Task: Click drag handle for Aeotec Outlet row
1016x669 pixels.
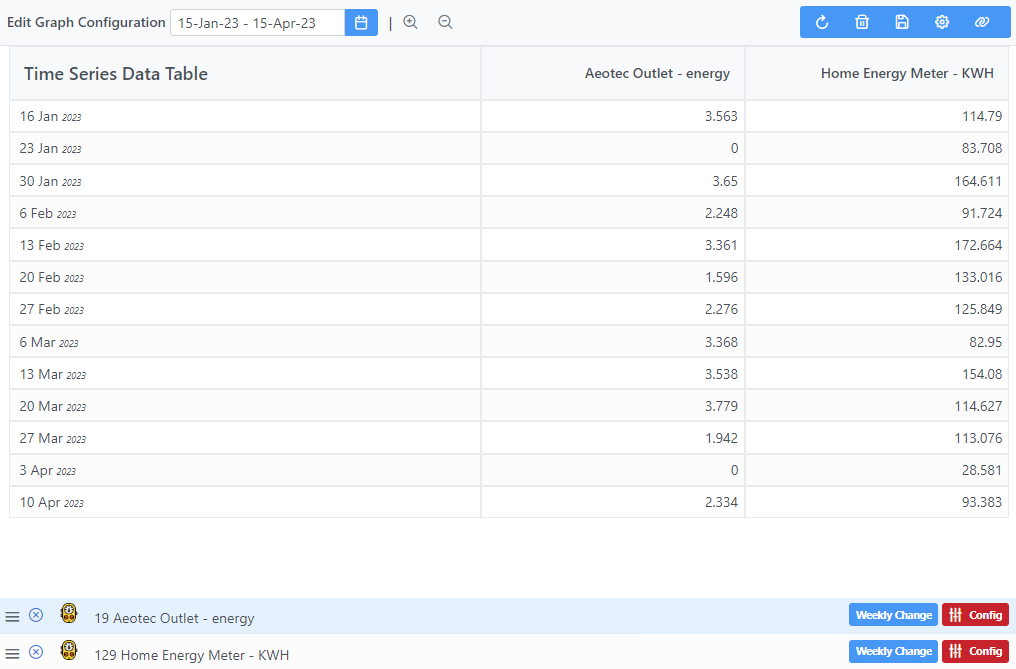Action: coord(12,616)
